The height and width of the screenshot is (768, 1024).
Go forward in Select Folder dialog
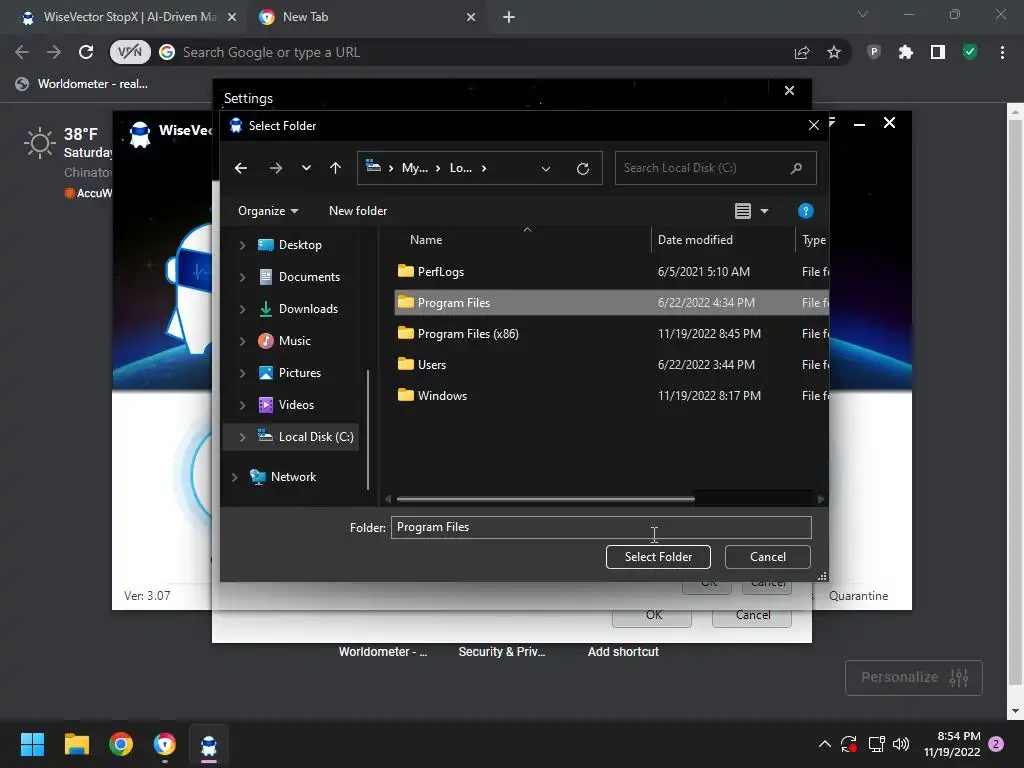[276, 168]
